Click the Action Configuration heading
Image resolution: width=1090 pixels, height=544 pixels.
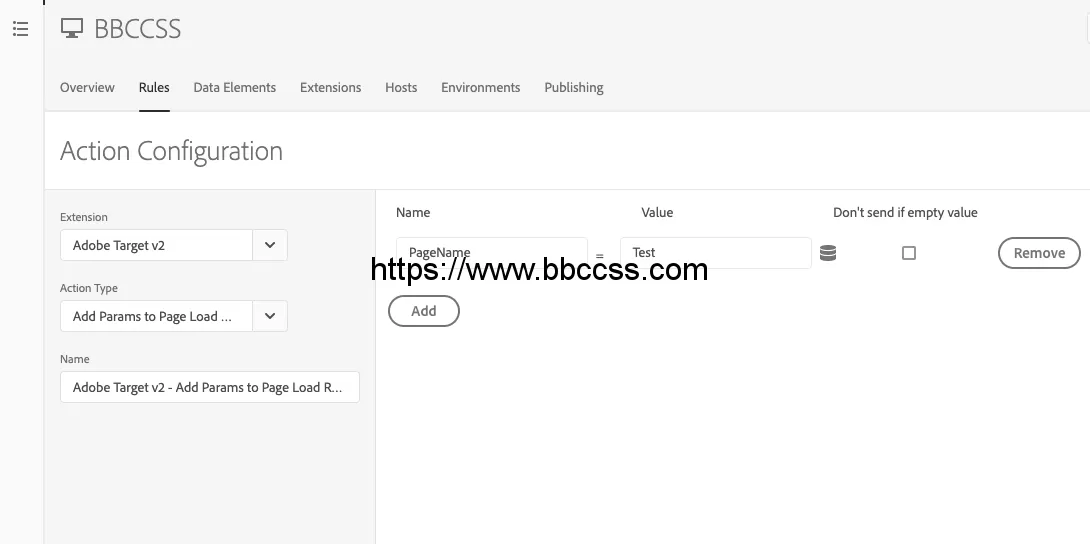(x=171, y=151)
